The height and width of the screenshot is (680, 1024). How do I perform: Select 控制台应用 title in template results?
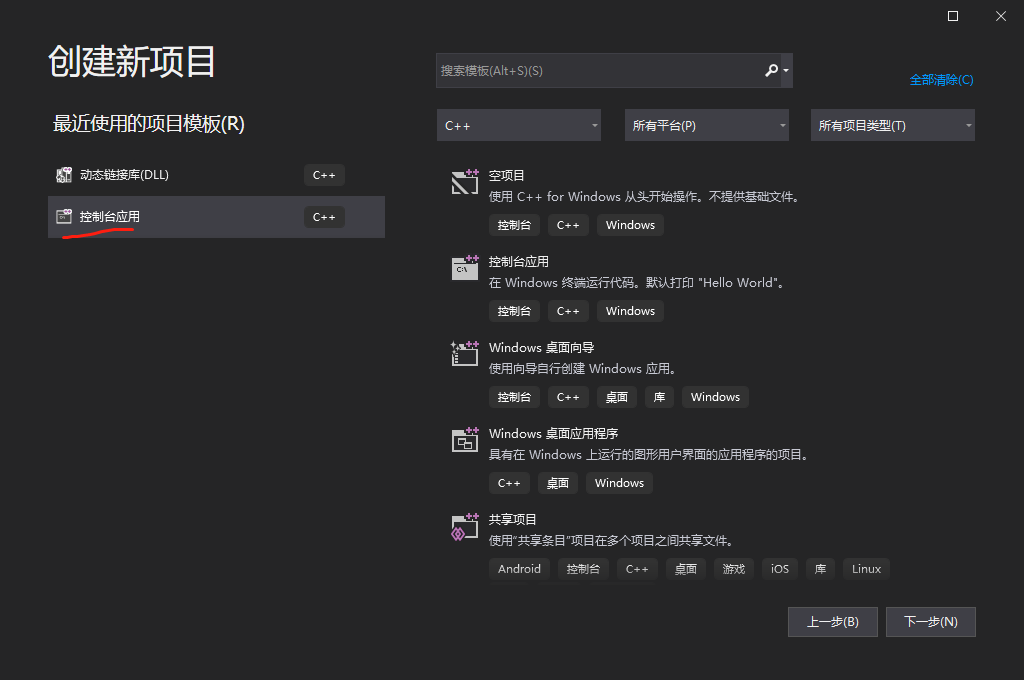tap(519, 262)
